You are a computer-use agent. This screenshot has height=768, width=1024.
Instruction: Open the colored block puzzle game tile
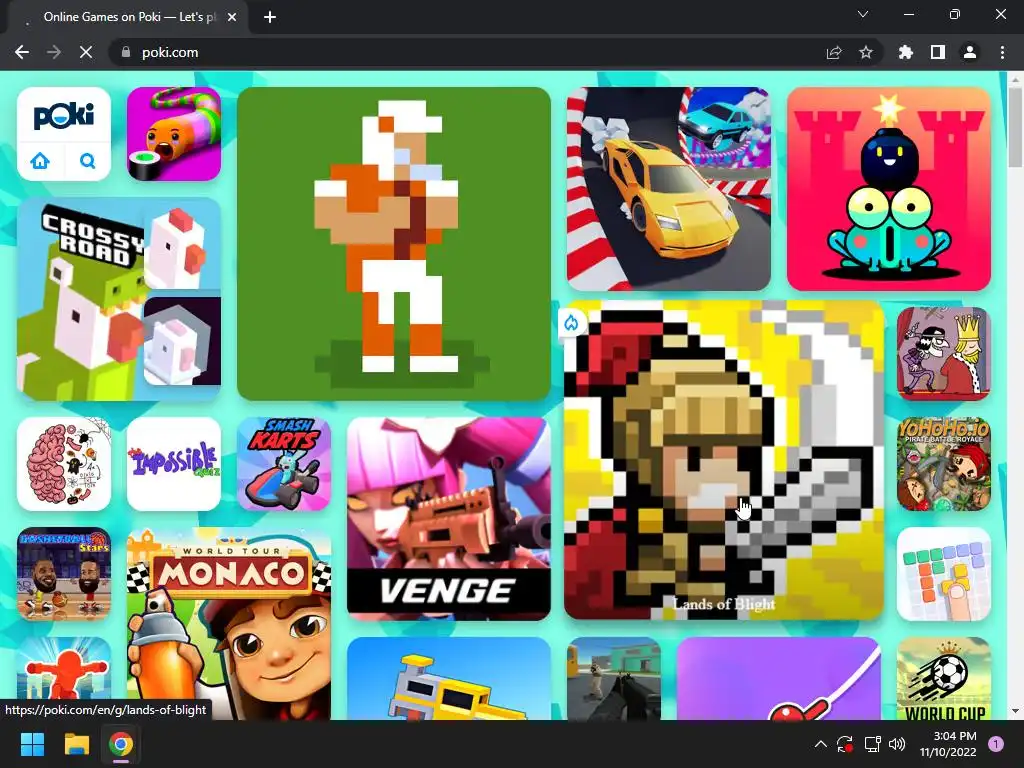pyautogui.click(x=944, y=574)
